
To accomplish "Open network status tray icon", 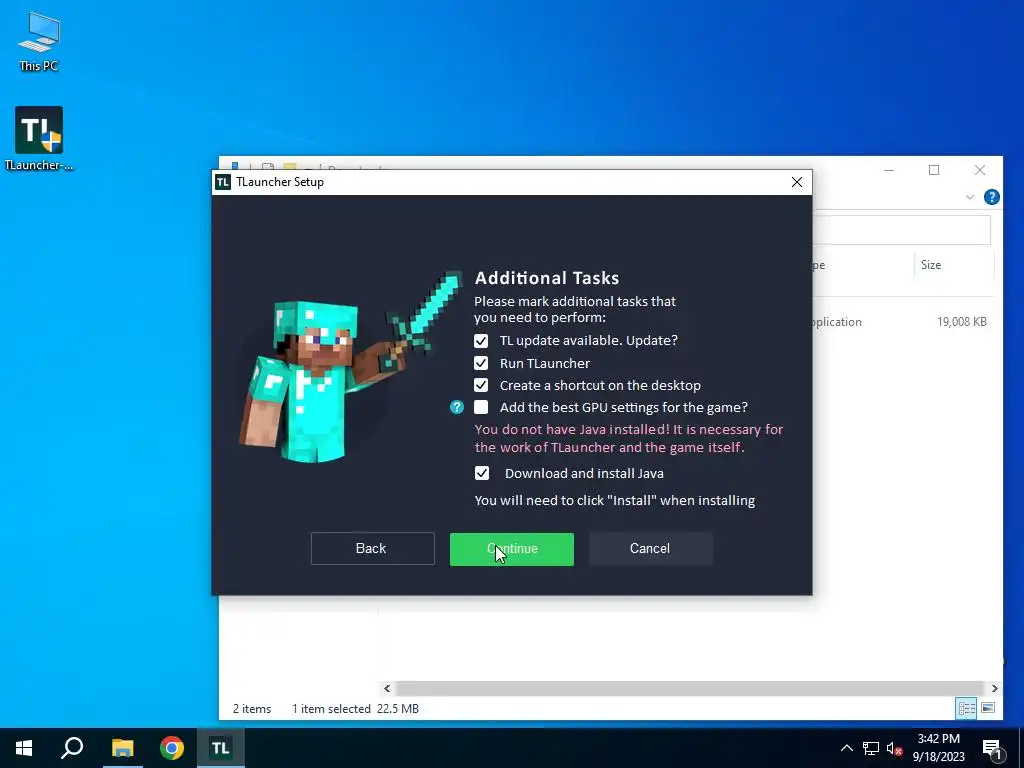I will click(871, 748).
